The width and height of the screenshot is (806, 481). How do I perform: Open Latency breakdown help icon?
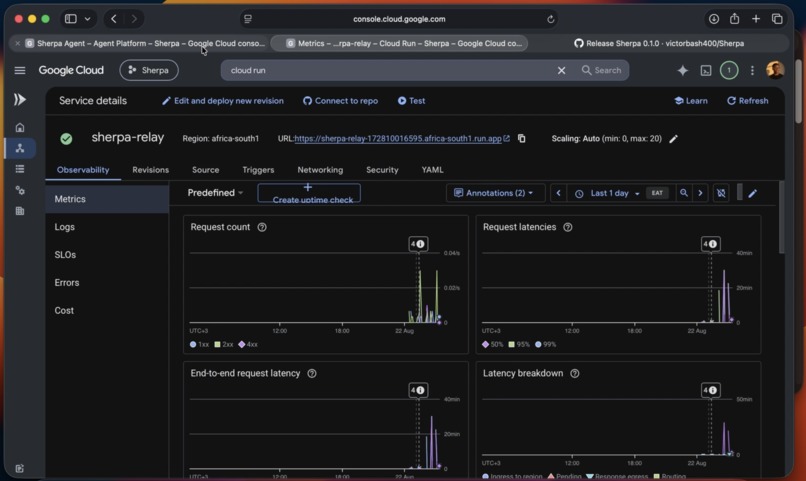pos(575,374)
